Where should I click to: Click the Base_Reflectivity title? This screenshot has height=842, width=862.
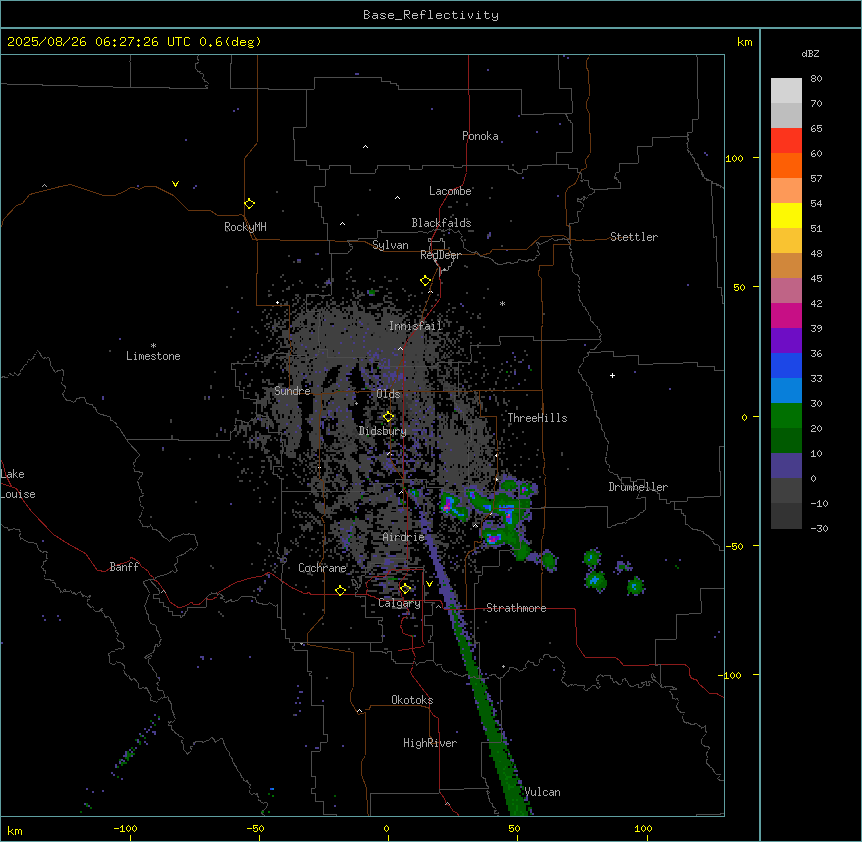coord(431,15)
